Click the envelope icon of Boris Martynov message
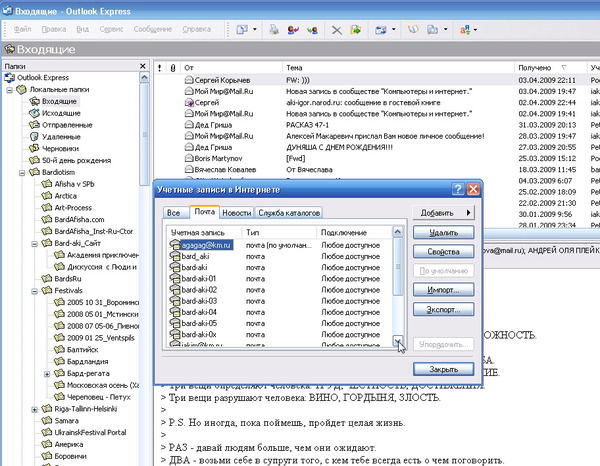 189,158
